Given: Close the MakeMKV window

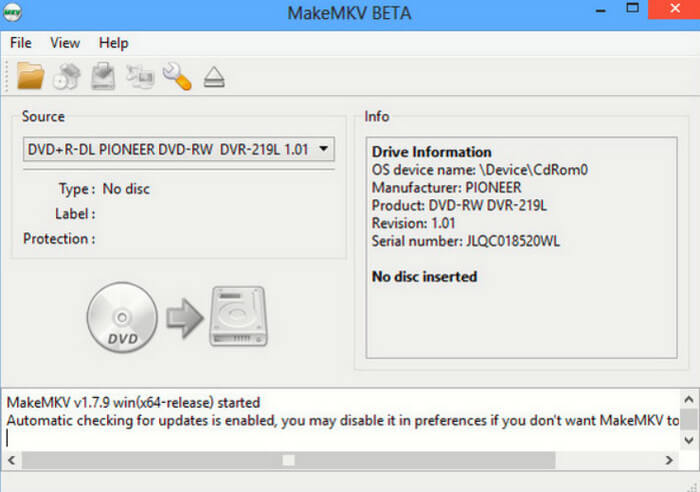Looking at the screenshot, I should pos(675,9).
